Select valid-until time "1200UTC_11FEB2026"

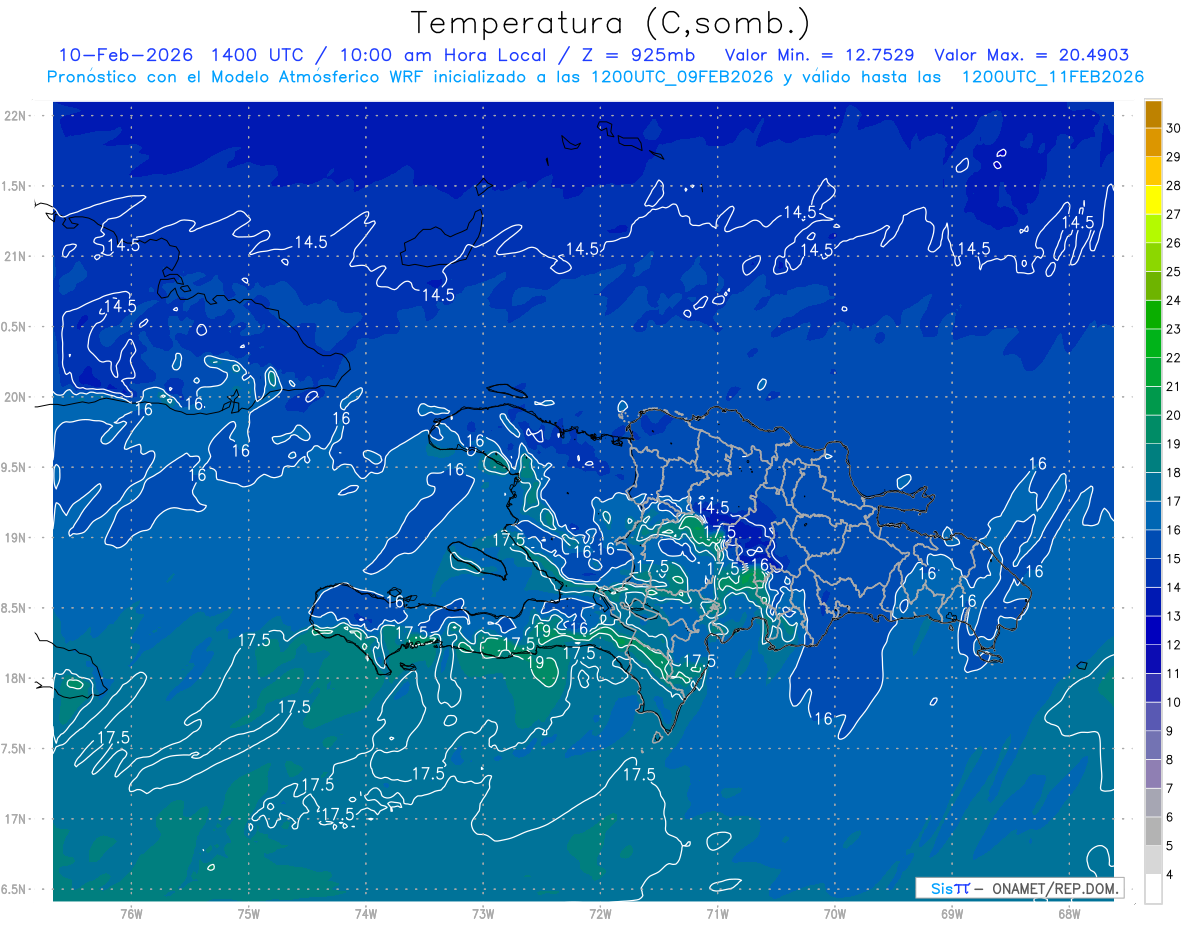[1053, 77]
